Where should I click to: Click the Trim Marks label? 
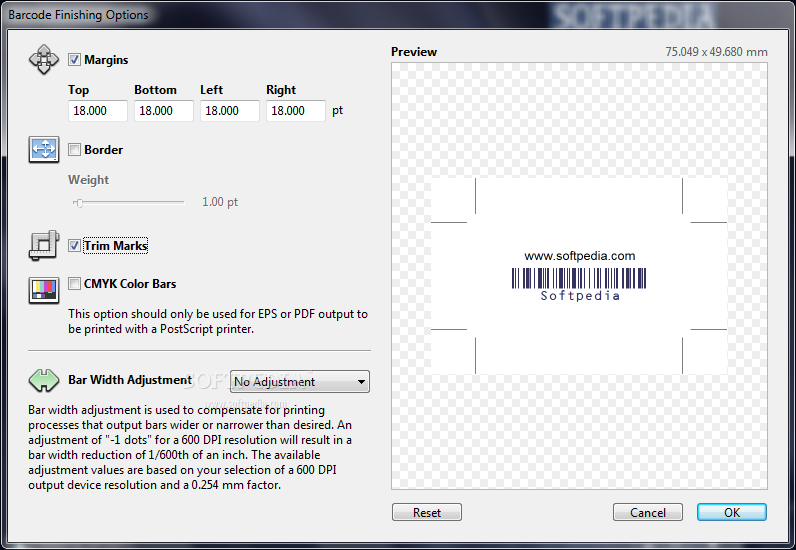(116, 246)
